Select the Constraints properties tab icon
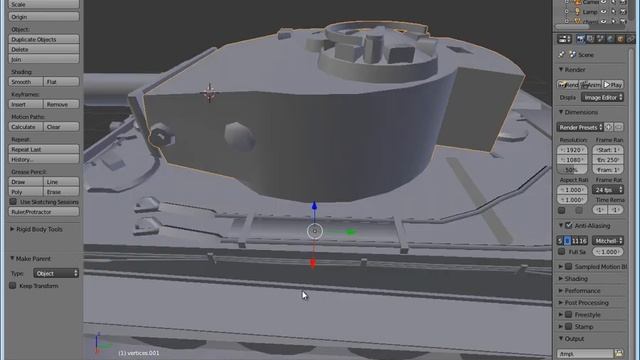Viewport: 640px width, 360px height. (x=630, y=39)
